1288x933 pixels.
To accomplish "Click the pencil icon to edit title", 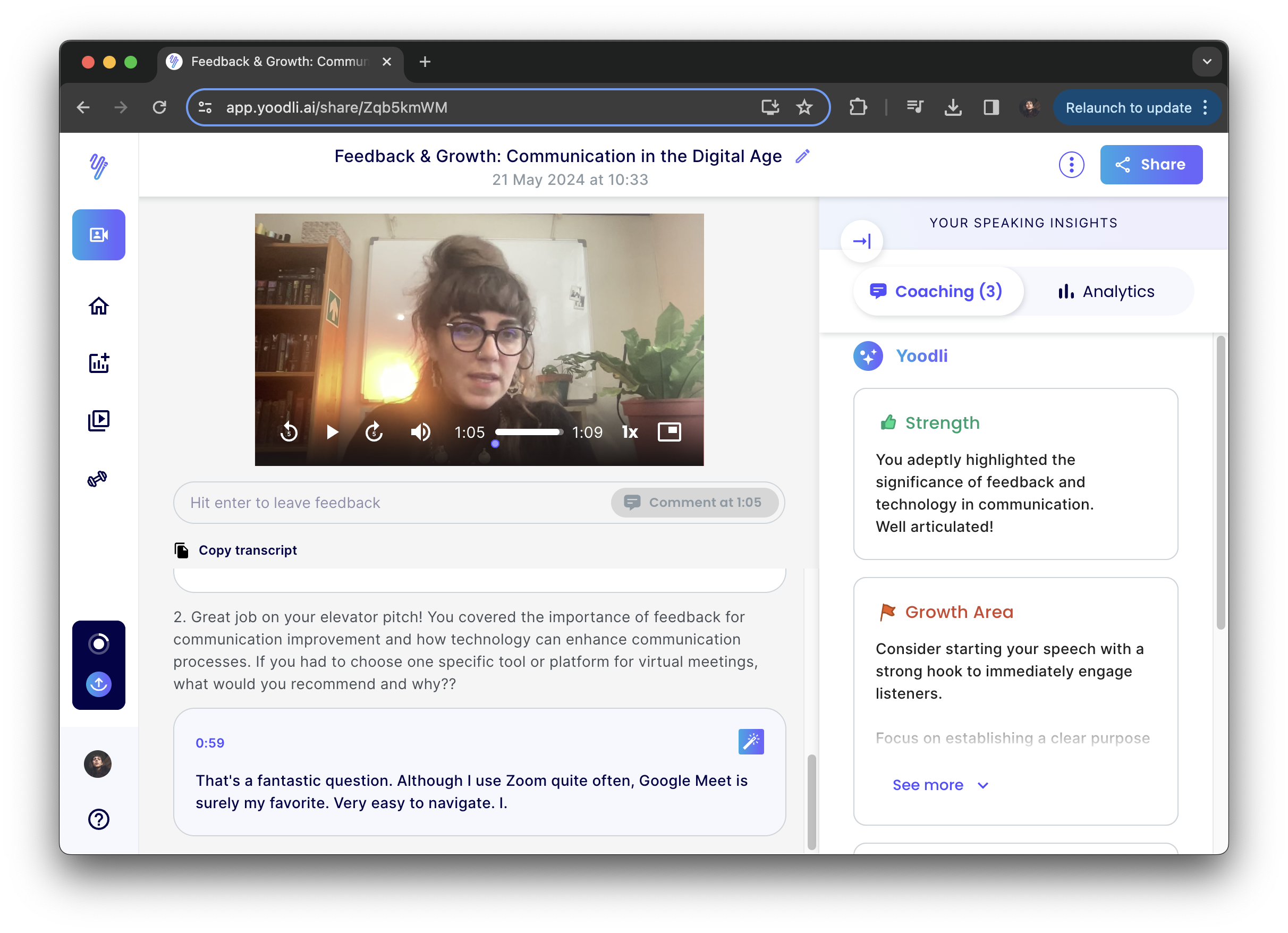I will pyautogui.click(x=802, y=156).
